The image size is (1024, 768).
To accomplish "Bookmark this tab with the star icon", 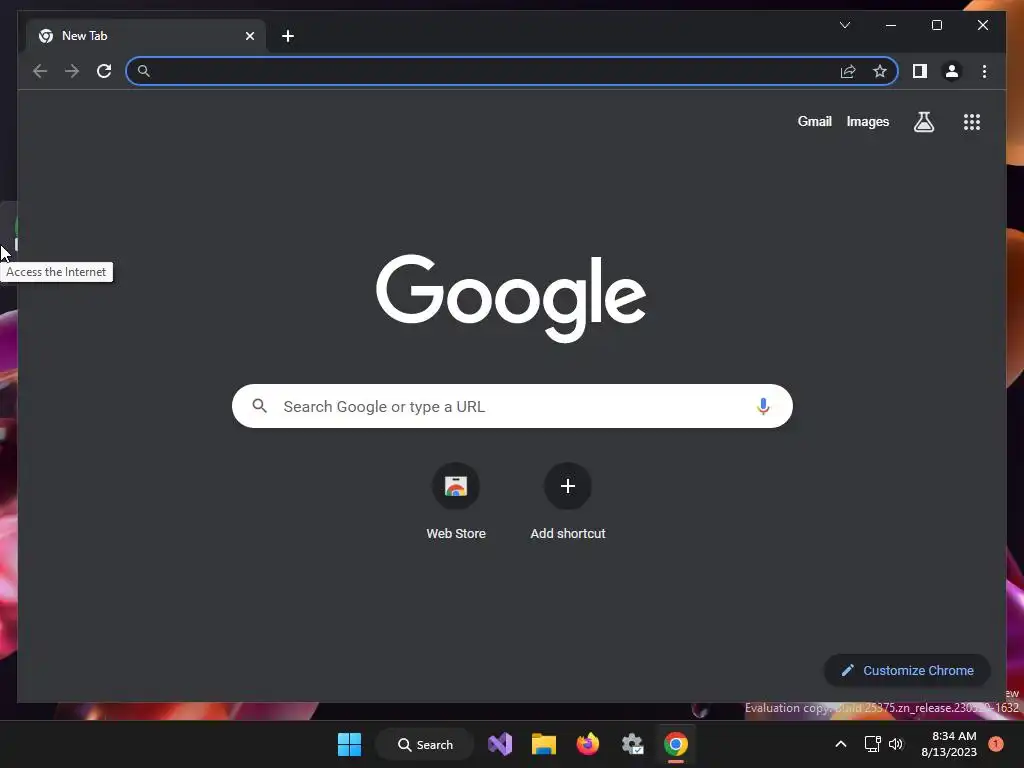I will (x=880, y=71).
